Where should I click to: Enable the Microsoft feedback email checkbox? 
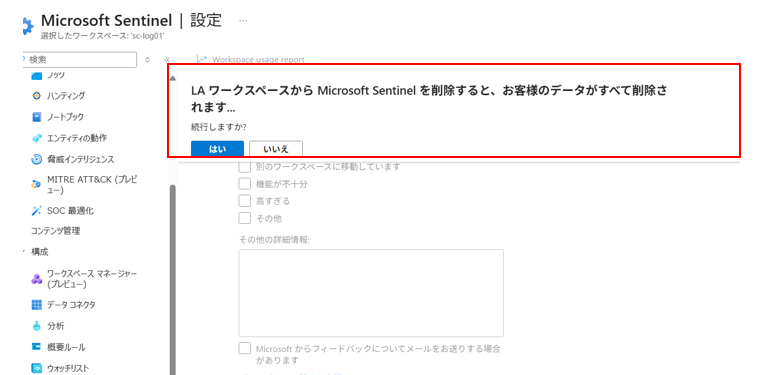coord(244,348)
